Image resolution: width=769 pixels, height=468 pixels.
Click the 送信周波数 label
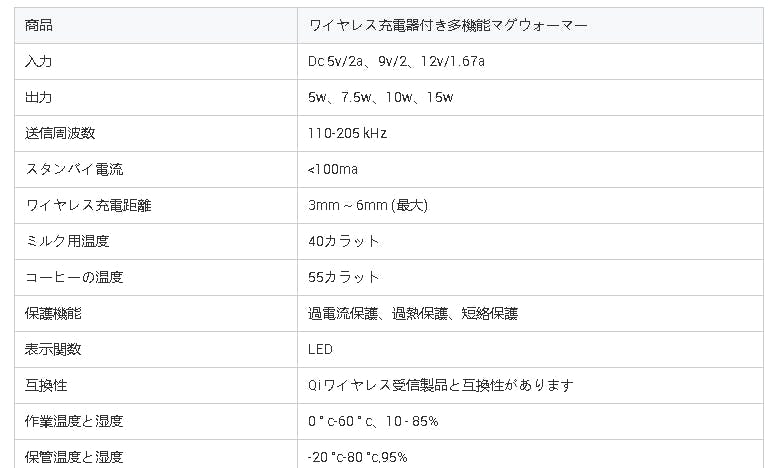[60, 133]
